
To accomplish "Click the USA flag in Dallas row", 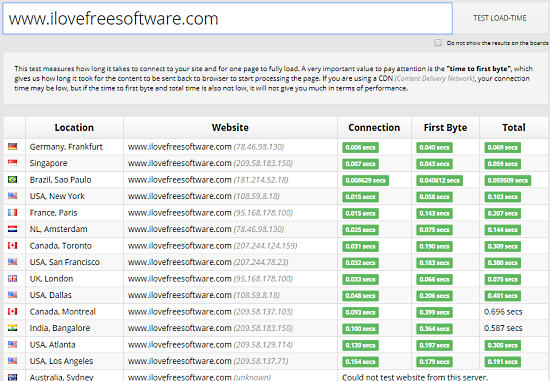I will click(x=13, y=295).
